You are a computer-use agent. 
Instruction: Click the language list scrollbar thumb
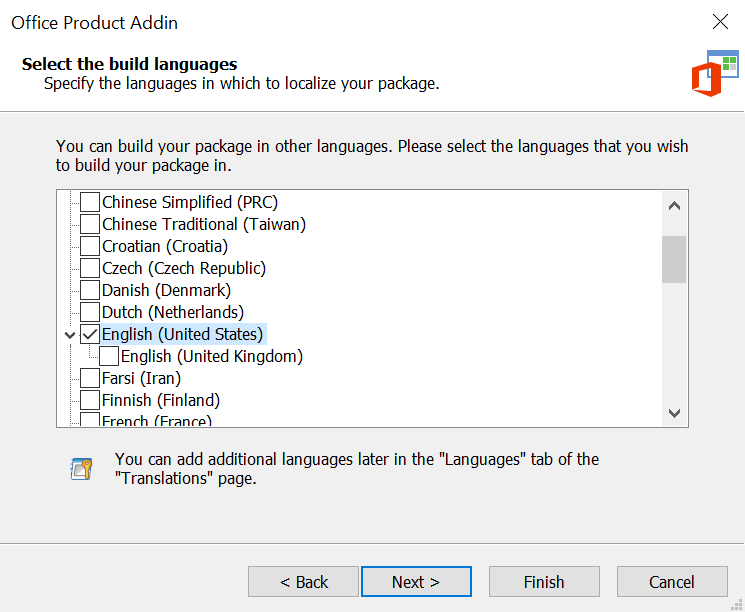click(x=674, y=259)
